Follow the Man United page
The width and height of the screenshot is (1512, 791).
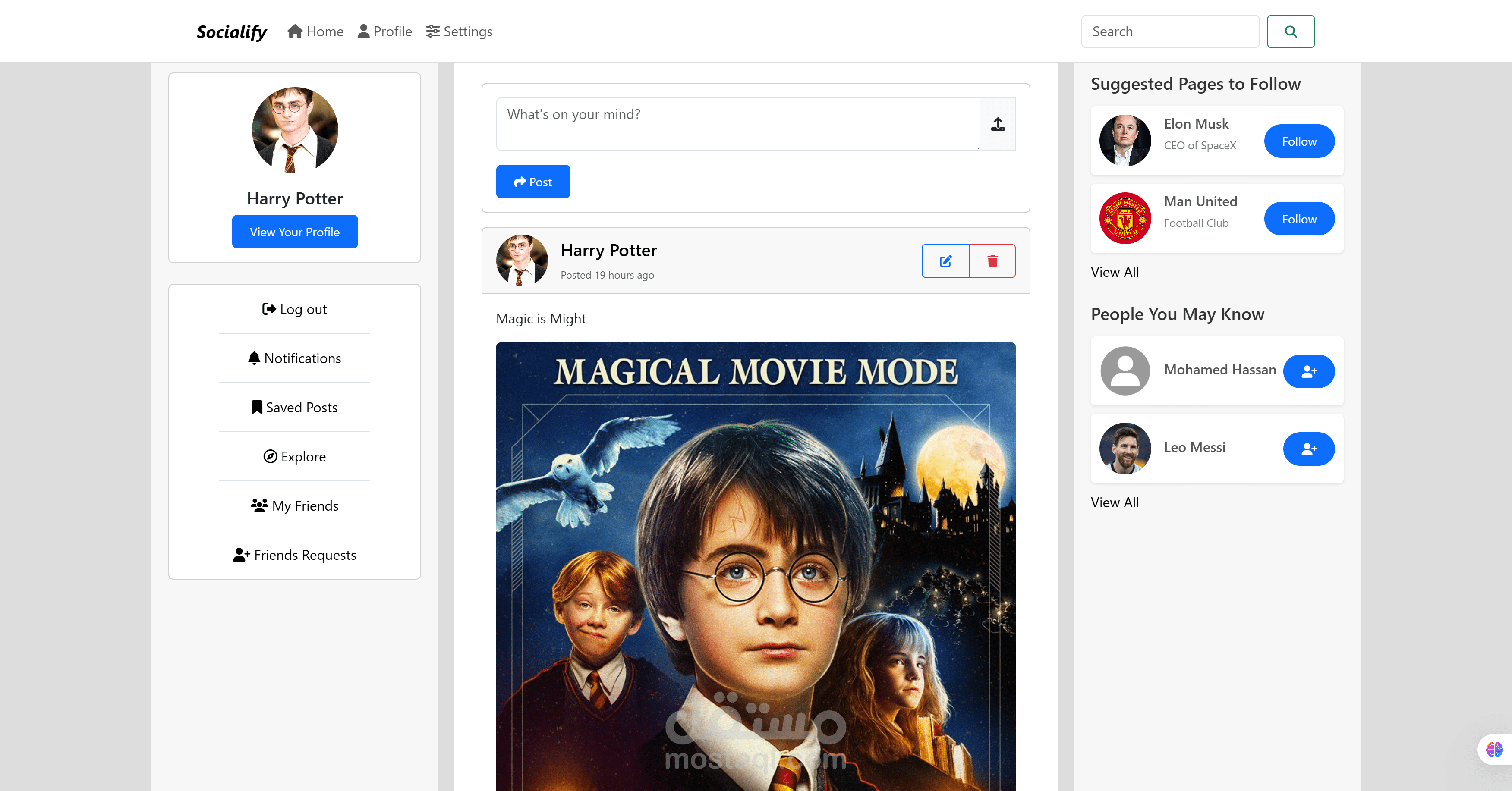coord(1298,218)
